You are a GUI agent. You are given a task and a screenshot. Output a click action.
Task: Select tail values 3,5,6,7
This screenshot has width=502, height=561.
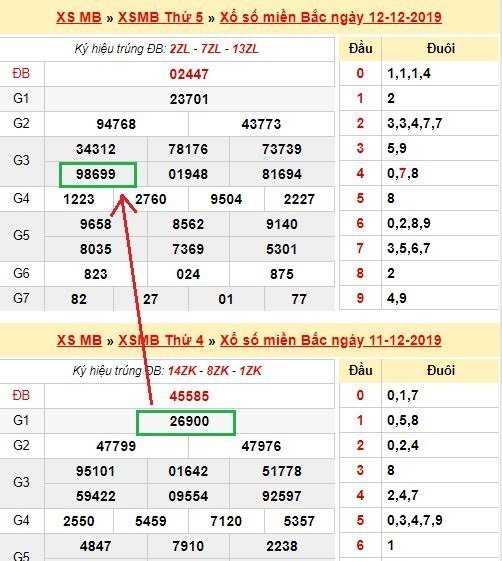(x=409, y=249)
